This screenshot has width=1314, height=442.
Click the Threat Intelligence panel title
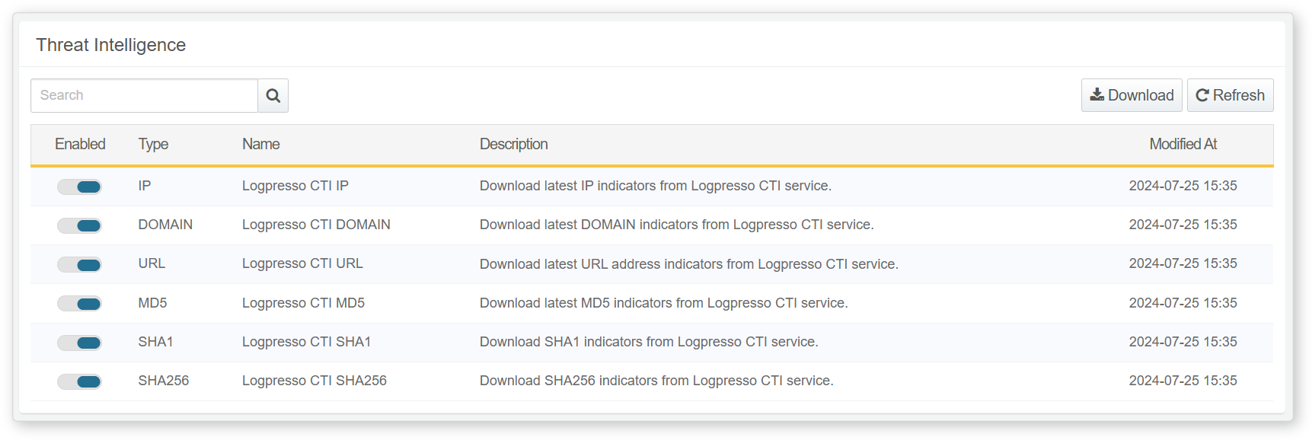click(x=111, y=45)
